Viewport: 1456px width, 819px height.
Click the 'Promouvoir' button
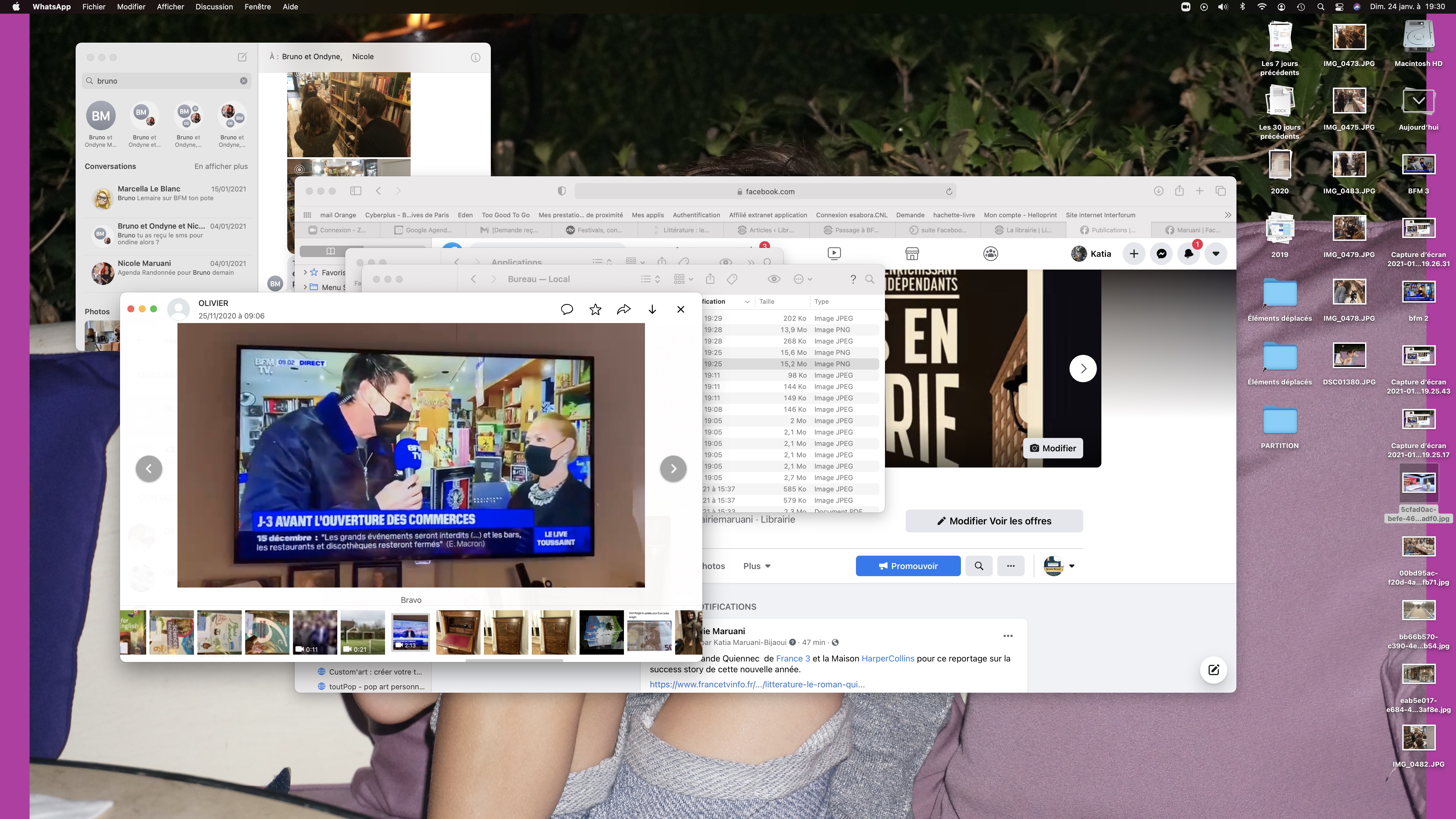coord(908,566)
